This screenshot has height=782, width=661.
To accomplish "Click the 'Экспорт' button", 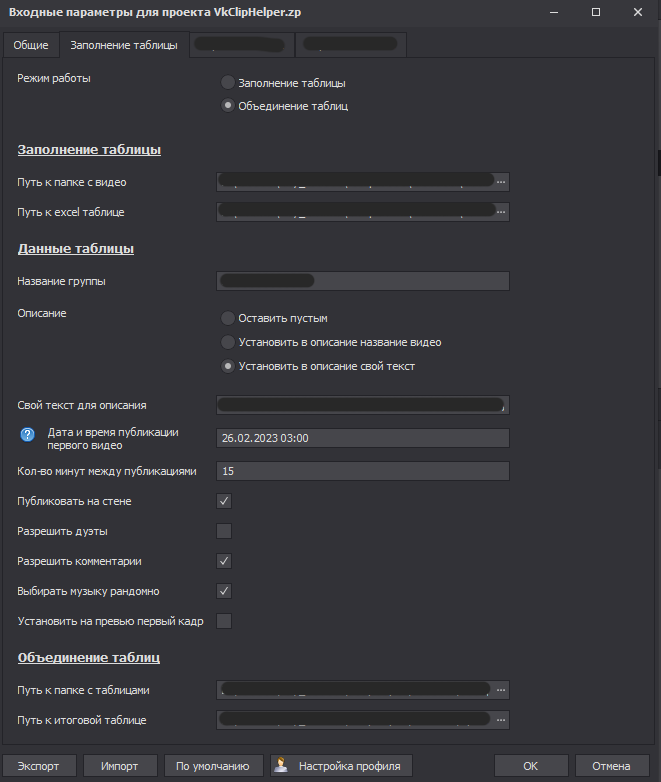I will (39, 766).
